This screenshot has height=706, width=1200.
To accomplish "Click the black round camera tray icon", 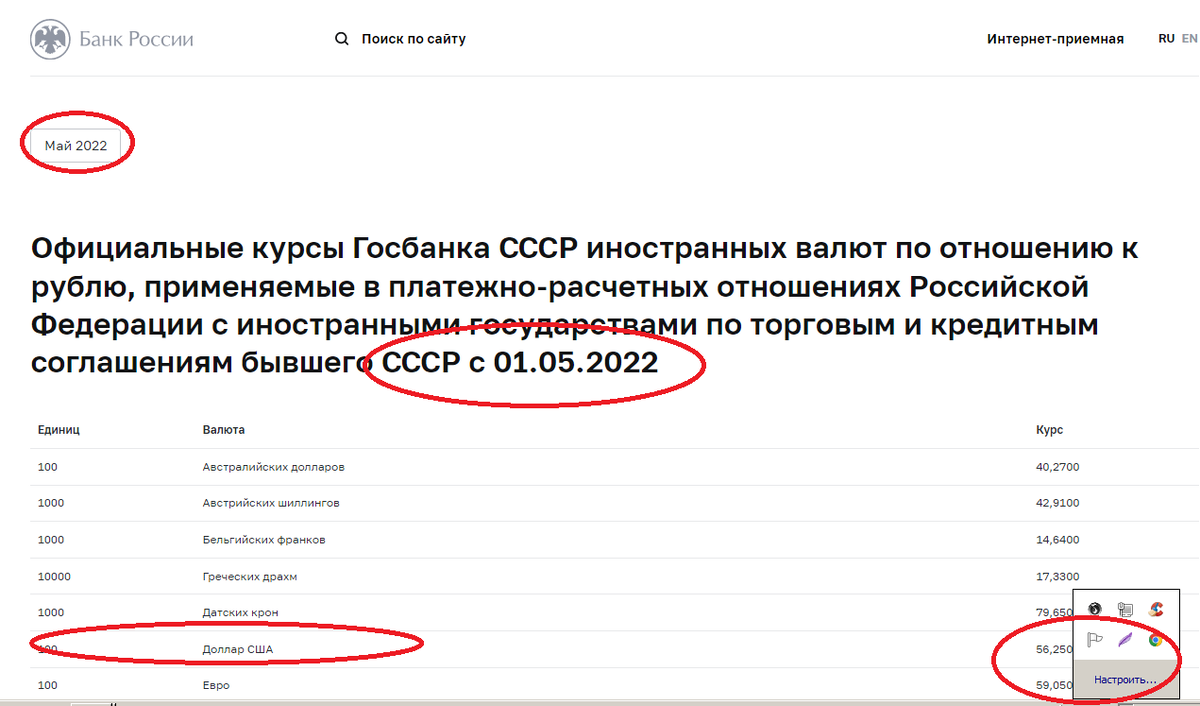I will 1094,608.
